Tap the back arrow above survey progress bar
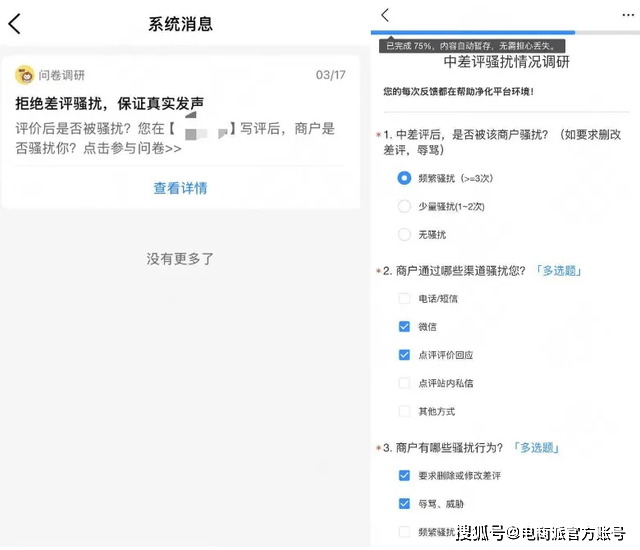This screenshot has width=640, height=550. tap(385, 15)
